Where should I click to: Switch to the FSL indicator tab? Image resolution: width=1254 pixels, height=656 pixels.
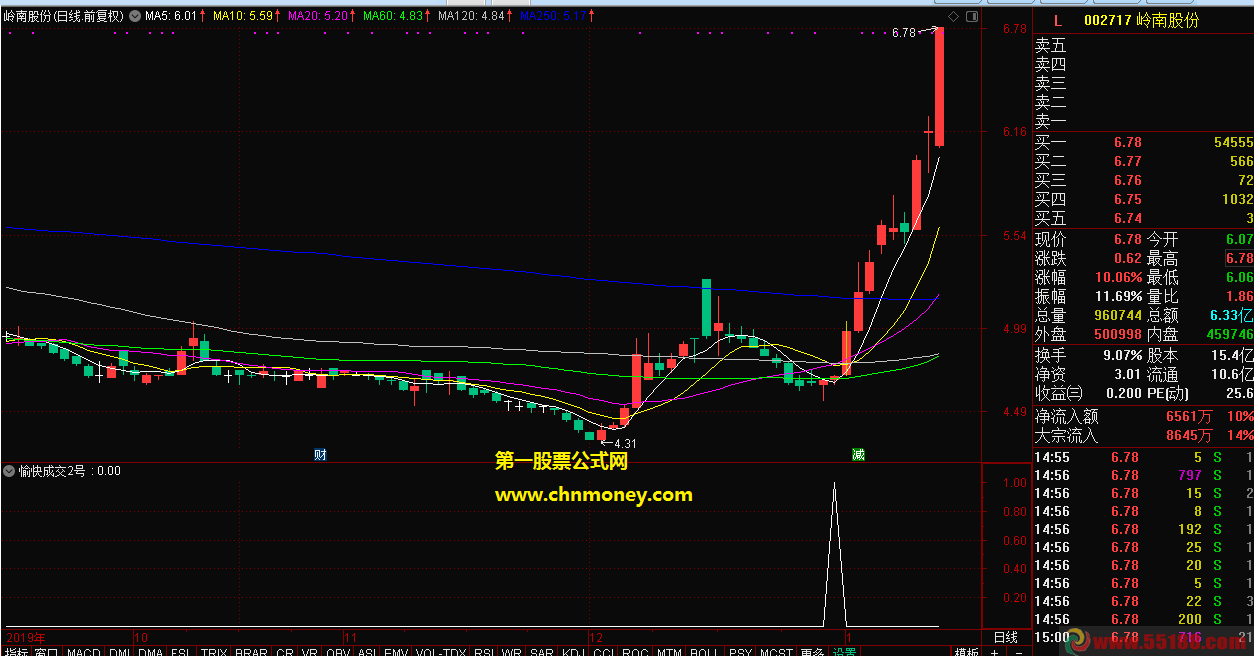(181, 652)
